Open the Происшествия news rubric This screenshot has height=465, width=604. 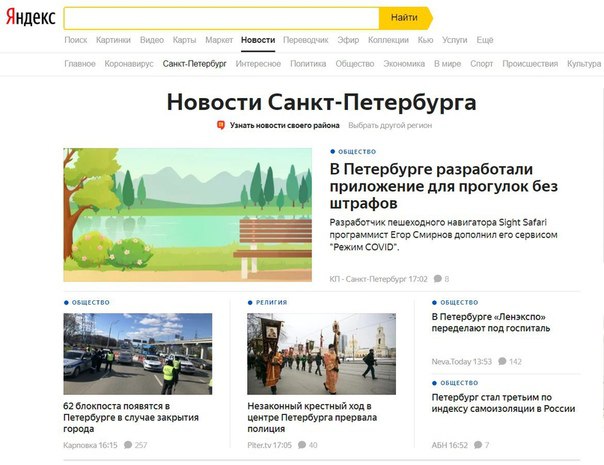tap(530, 64)
